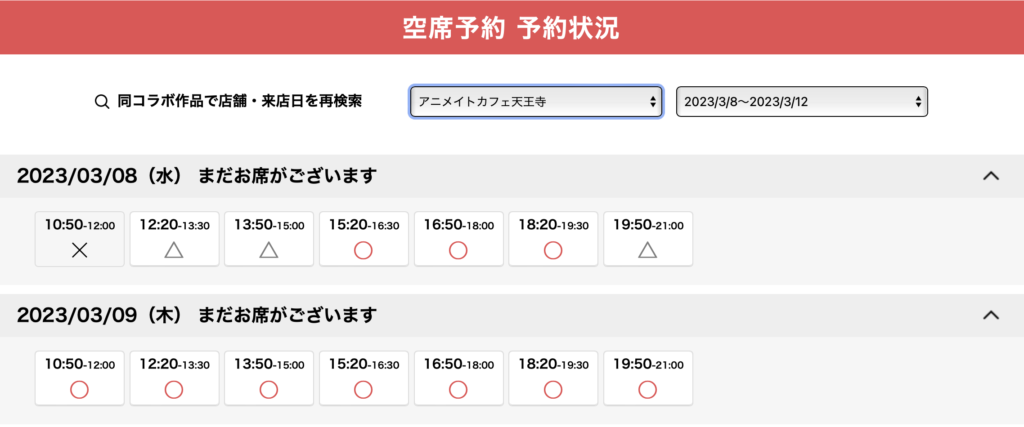Select the 10:50 sold-out X slot on 03/08
This screenshot has height=427, width=1024.
pyautogui.click(x=79, y=239)
